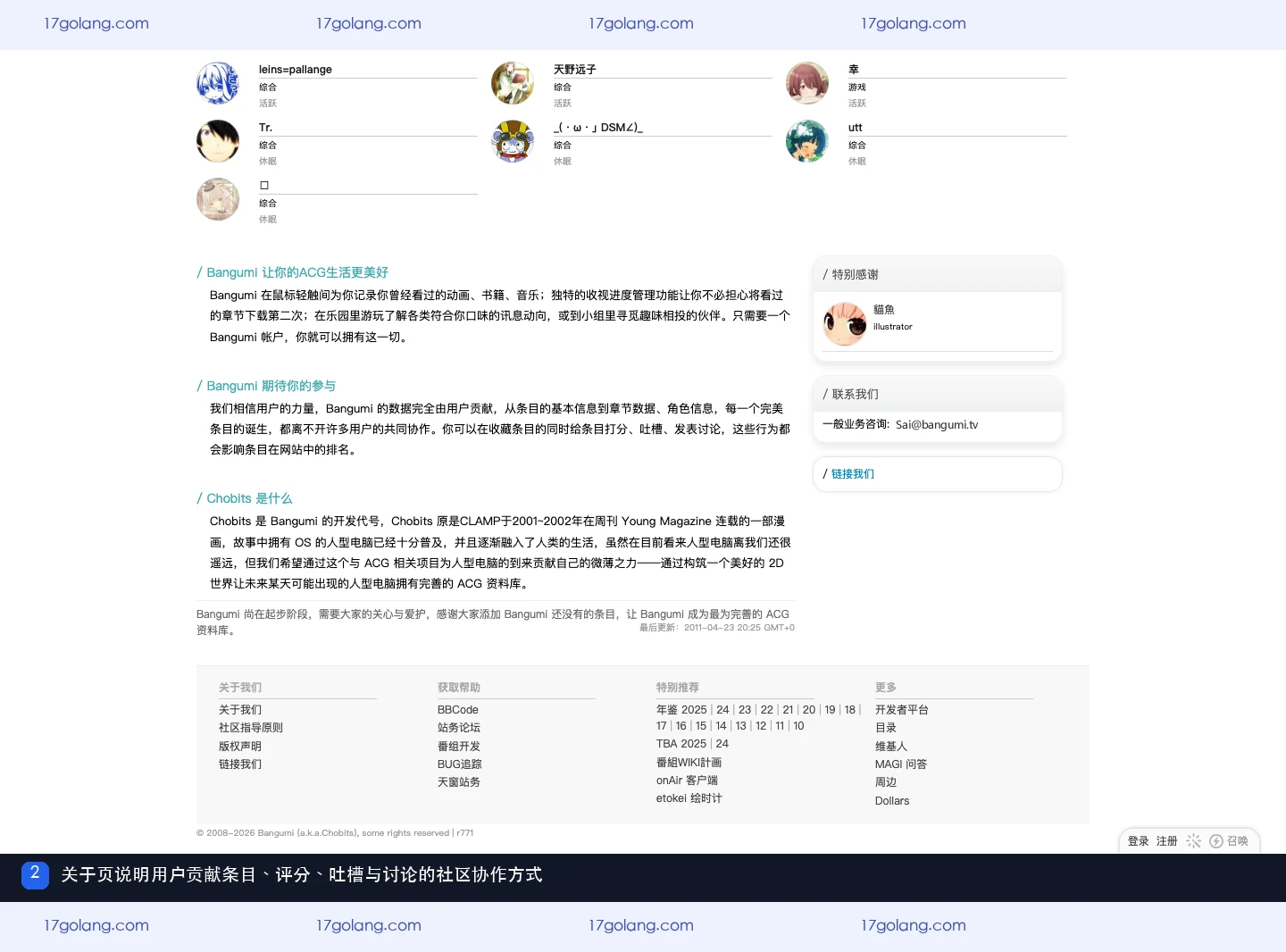This screenshot has width=1286, height=952.
Task: Open yearbook 10 link
Action: (x=798, y=726)
